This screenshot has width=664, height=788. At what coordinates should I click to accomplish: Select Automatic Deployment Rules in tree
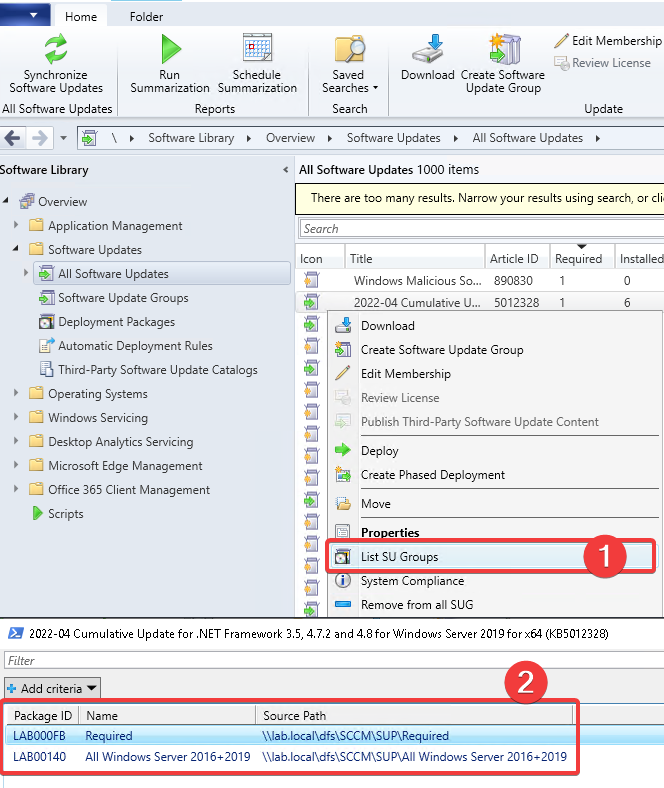click(x=135, y=346)
